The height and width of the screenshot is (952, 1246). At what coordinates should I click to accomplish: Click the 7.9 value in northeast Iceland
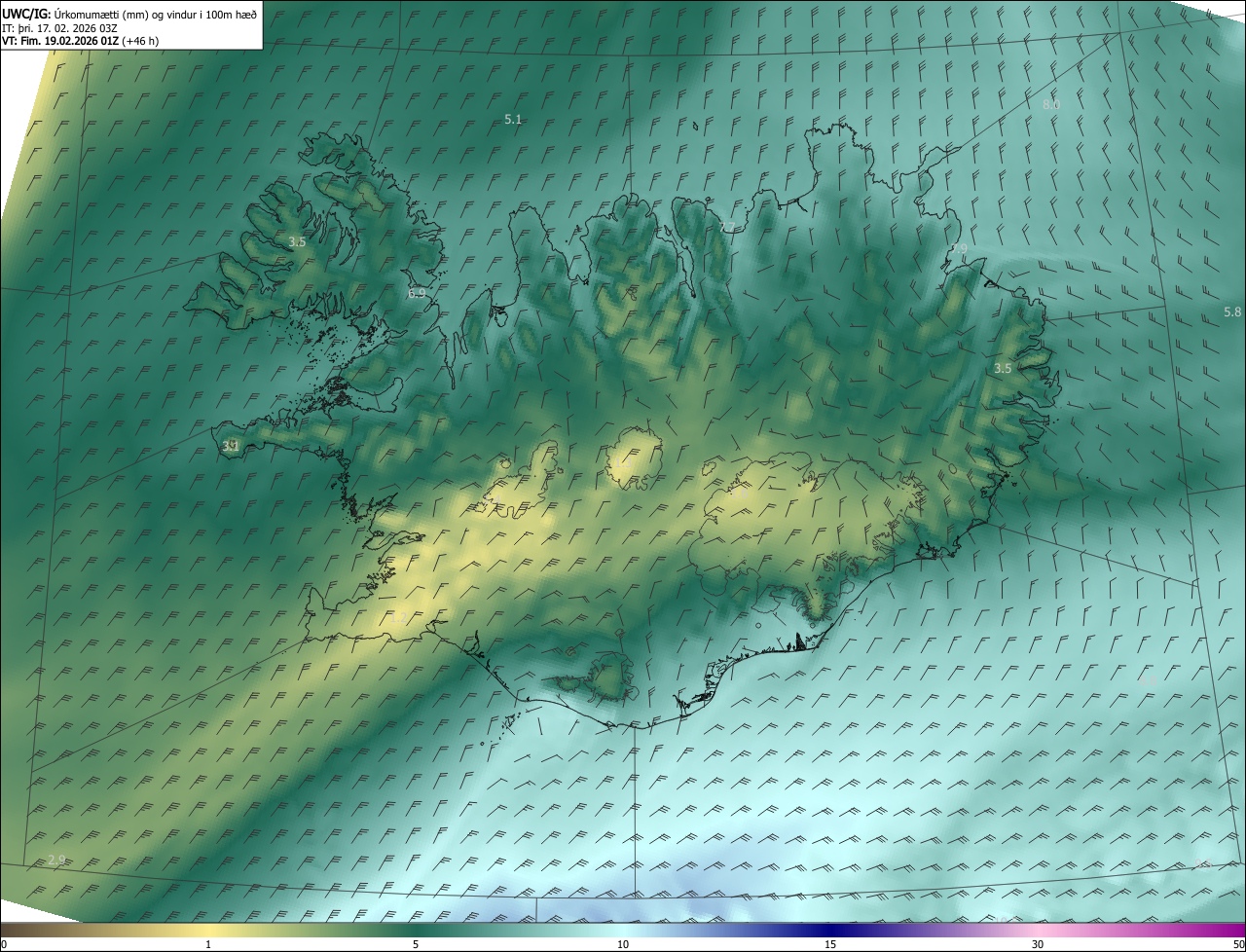960,248
